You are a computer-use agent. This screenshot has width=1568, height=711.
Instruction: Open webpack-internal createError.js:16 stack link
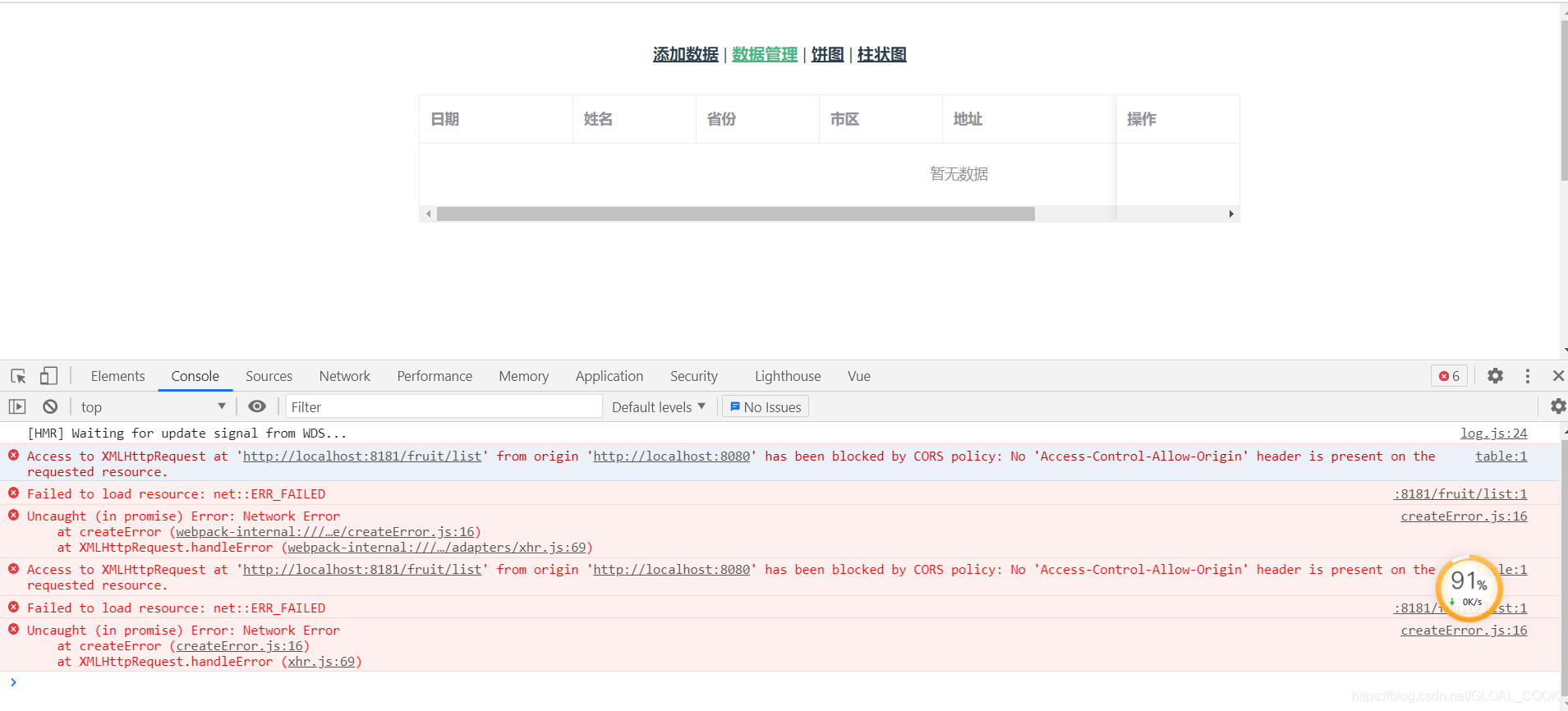pos(325,531)
